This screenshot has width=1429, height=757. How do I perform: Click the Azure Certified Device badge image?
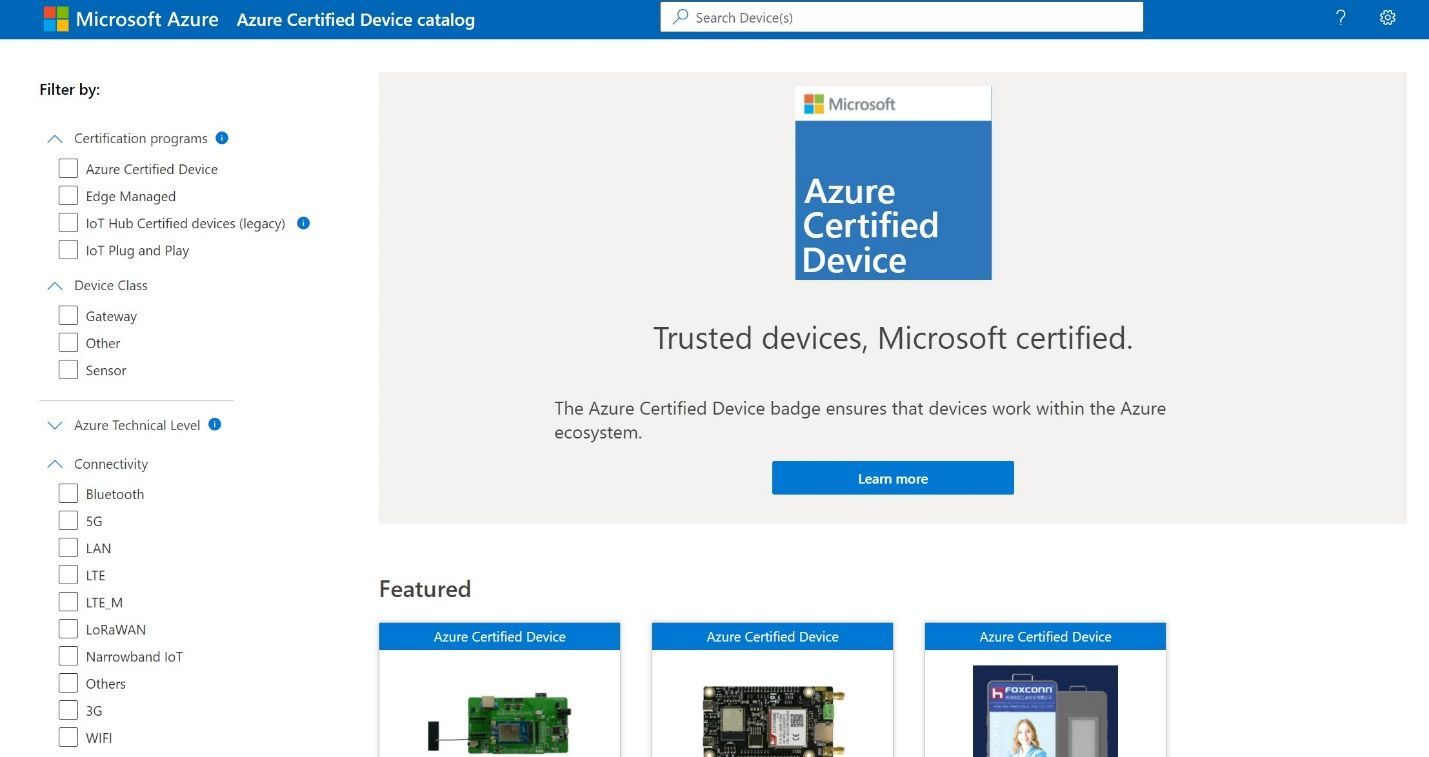pyautogui.click(x=893, y=183)
